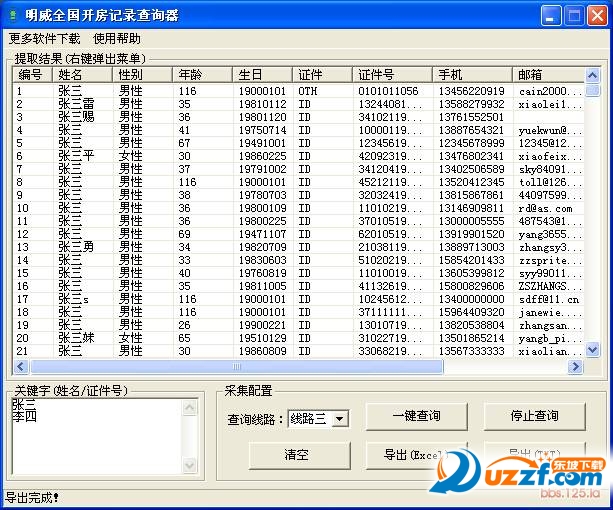Close the 明威全国开房记录查询器 window
Image resolution: width=613 pixels, height=510 pixels.
[x=597, y=16]
